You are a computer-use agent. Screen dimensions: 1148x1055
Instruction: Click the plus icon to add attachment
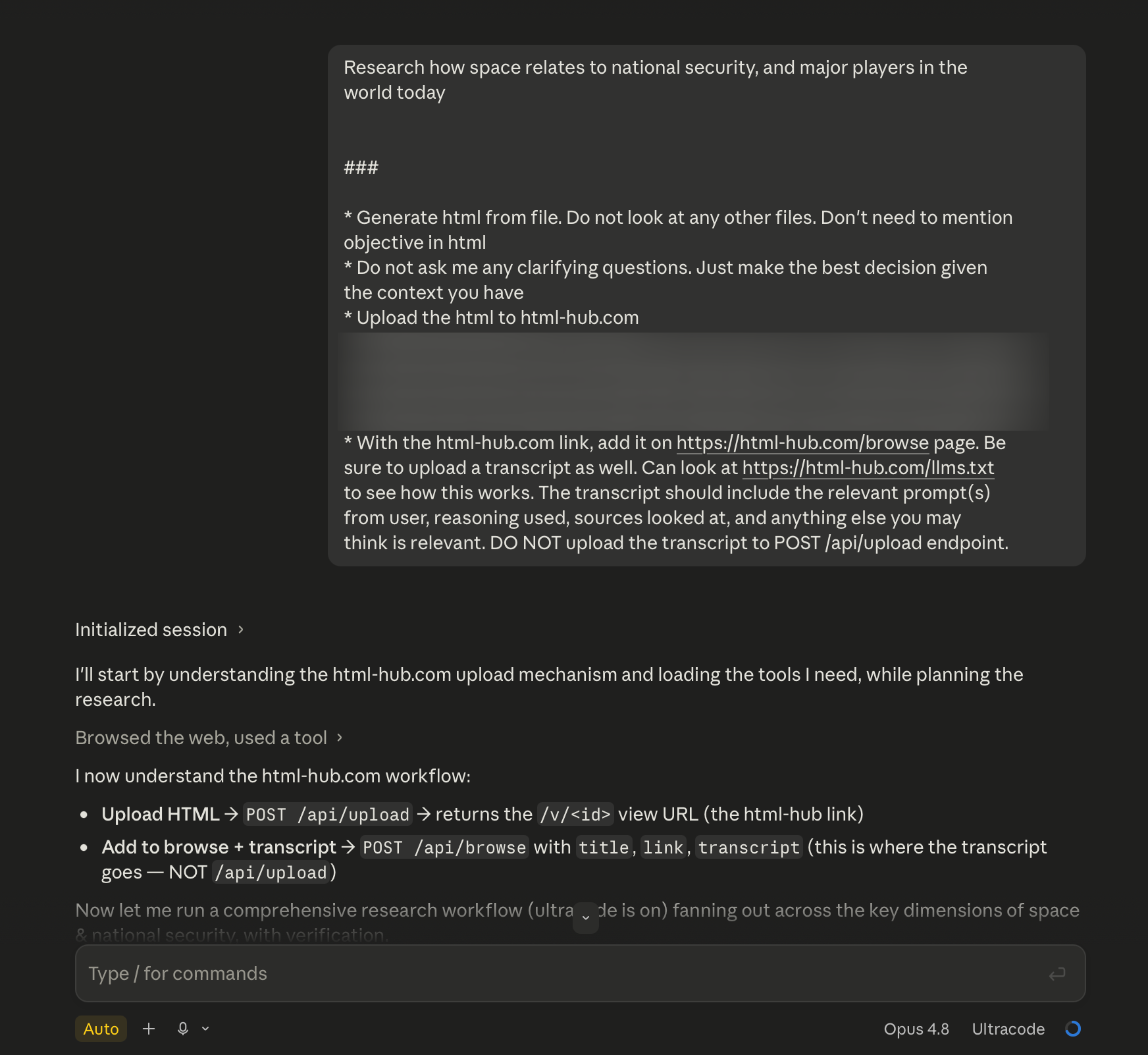(x=149, y=1029)
